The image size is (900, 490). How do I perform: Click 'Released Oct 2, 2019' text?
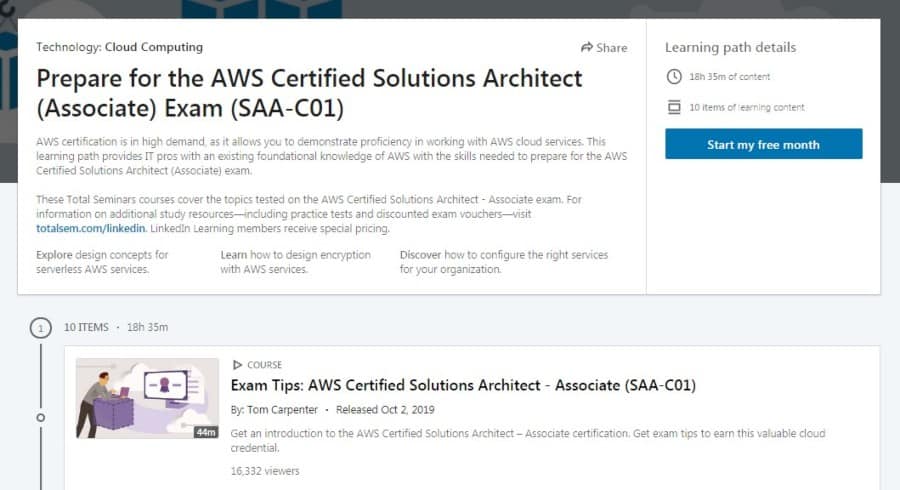(385, 410)
